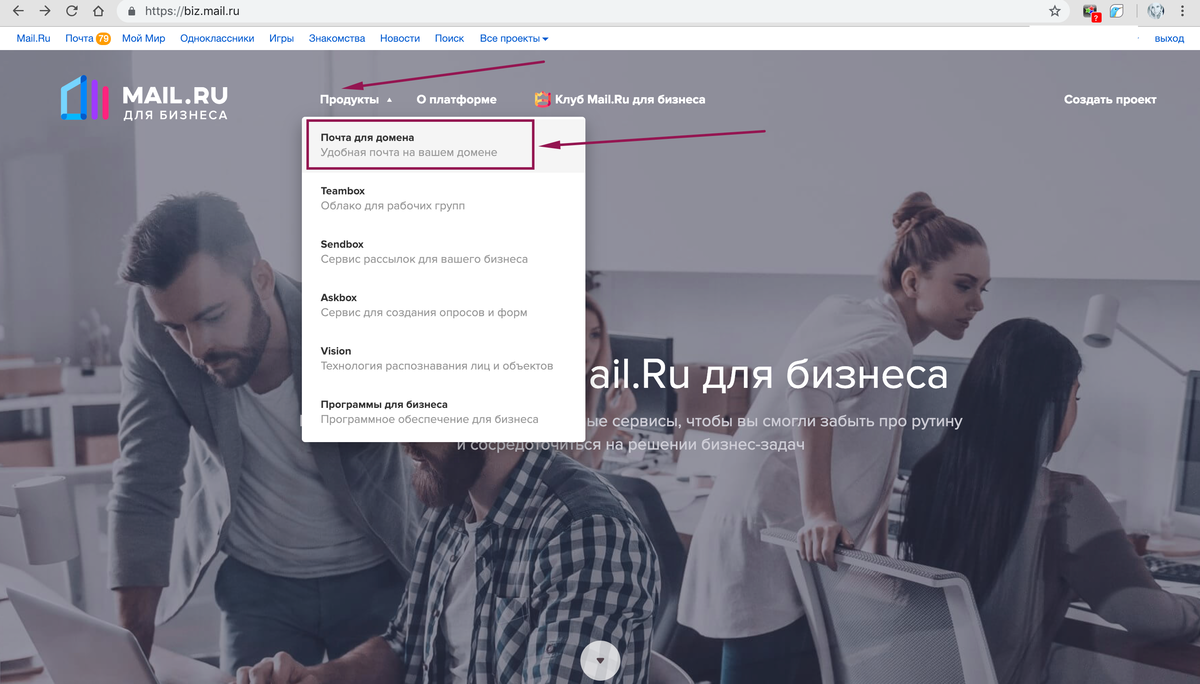Select Sendbox рассылок menu entry
Image resolution: width=1200 pixels, height=684 pixels.
(x=443, y=252)
